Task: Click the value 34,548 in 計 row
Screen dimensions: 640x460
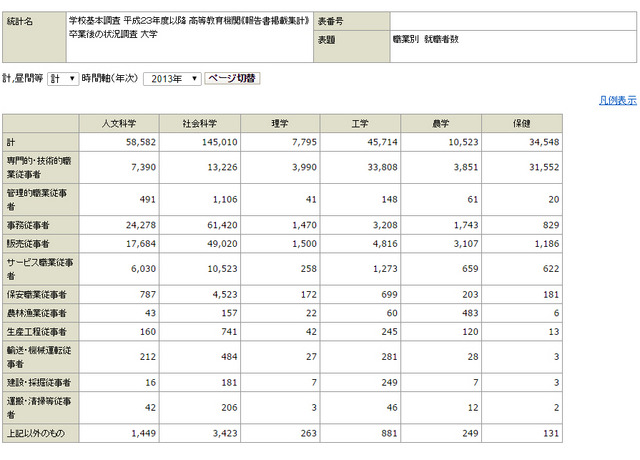Action: click(544, 142)
